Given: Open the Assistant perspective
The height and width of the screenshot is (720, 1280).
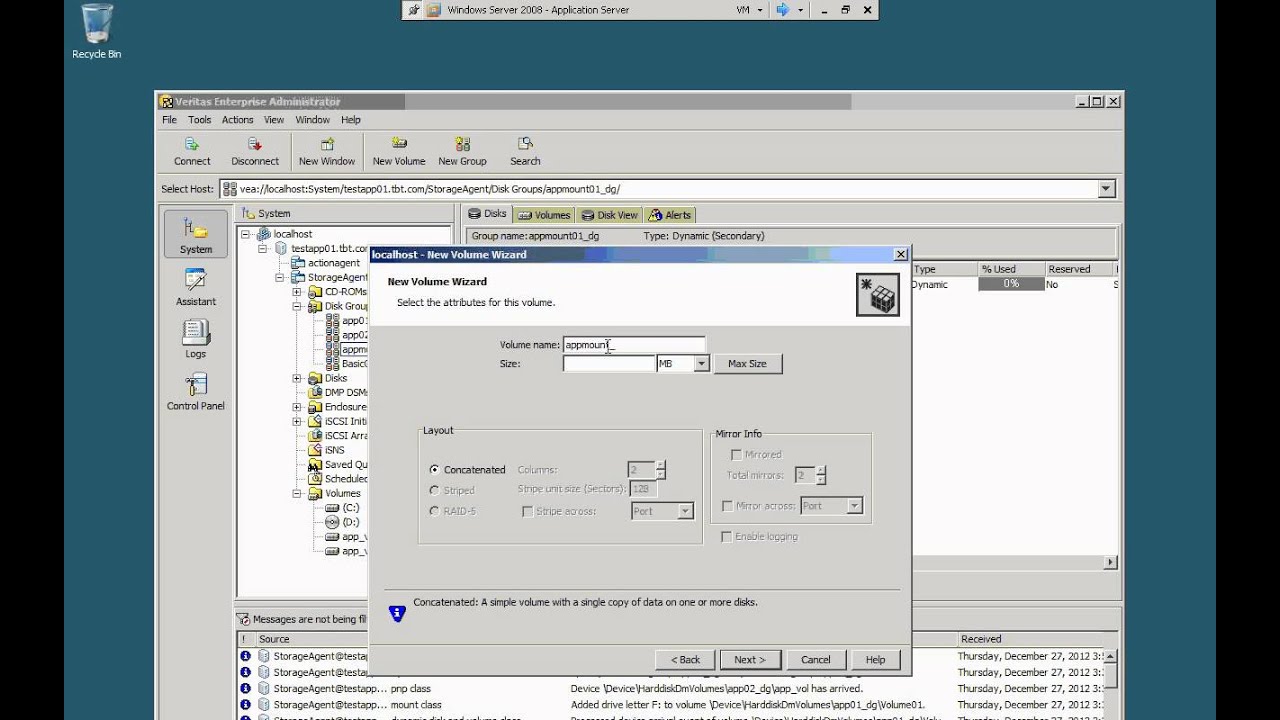Looking at the screenshot, I should point(196,286).
